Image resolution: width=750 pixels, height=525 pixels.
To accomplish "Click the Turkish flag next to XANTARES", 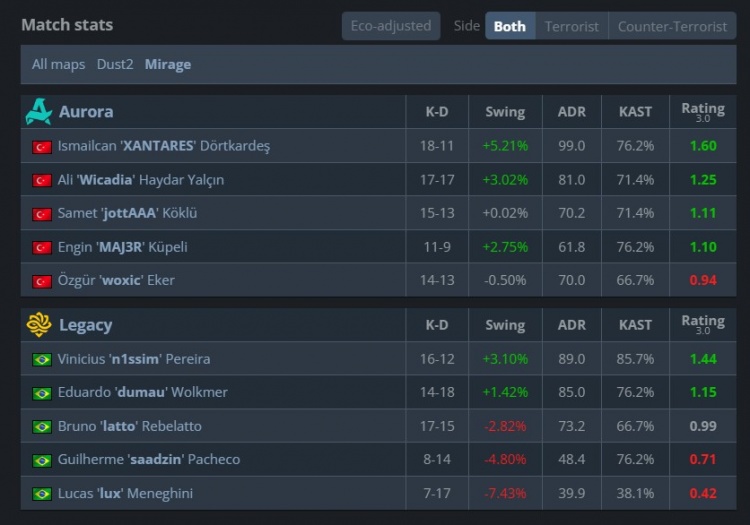I will tap(42, 146).
